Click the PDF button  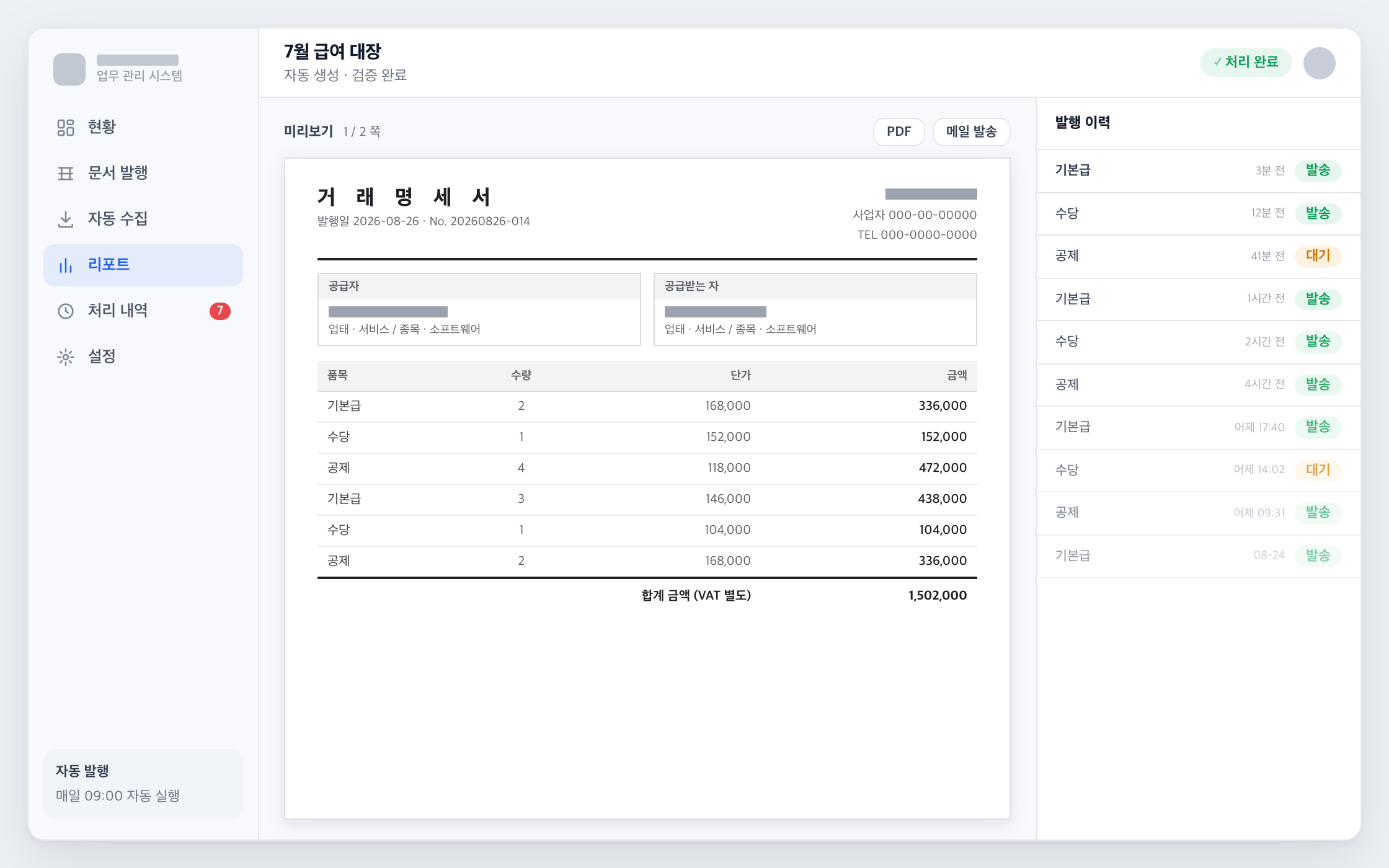pos(899,131)
